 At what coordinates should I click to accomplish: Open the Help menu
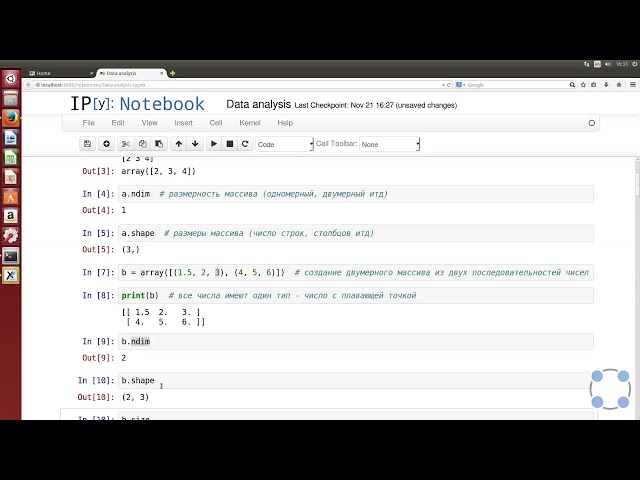(285, 123)
